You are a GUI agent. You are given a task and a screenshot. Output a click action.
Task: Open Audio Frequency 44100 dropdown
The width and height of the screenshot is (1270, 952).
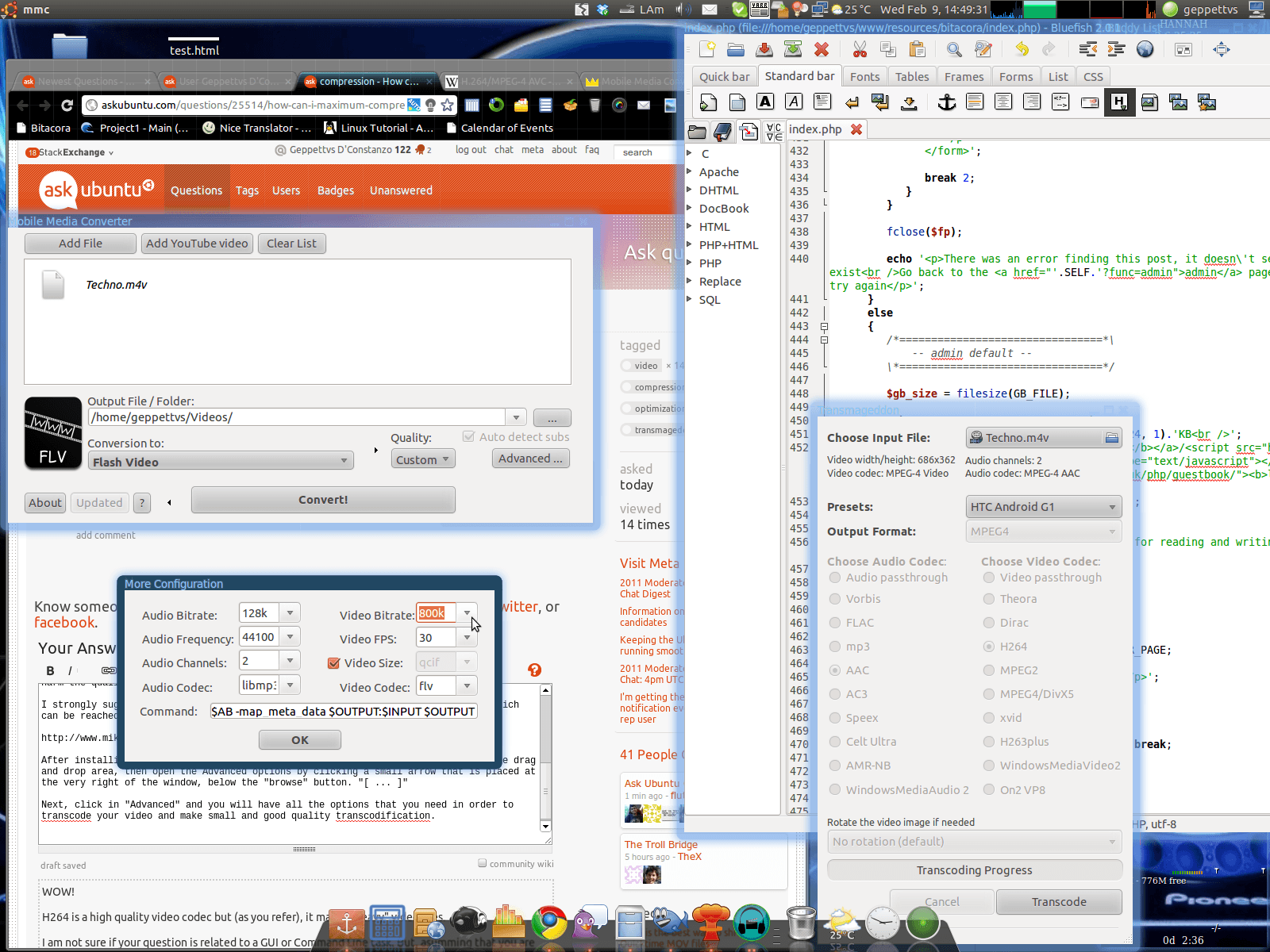[x=290, y=637]
